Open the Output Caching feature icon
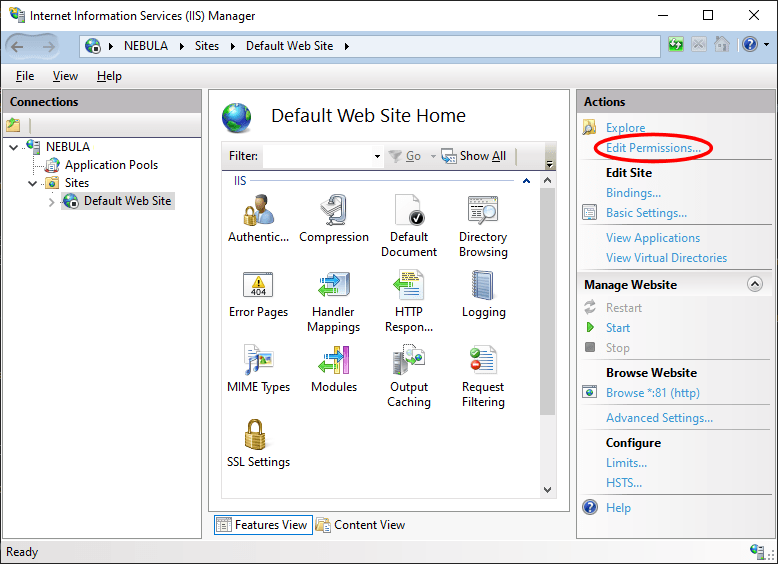This screenshot has width=778, height=564. coord(408,360)
